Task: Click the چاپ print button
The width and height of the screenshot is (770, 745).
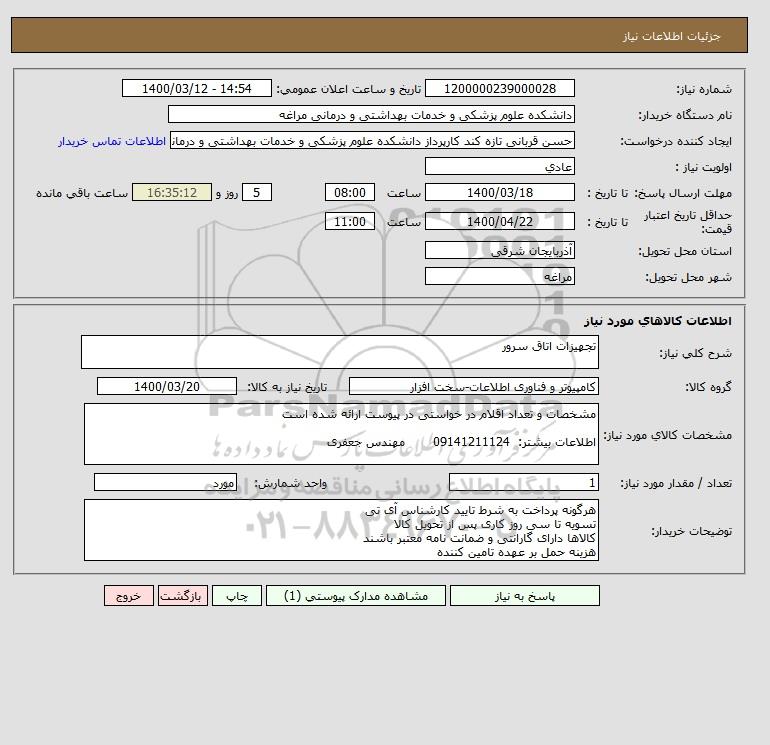Action: click(x=237, y=596)
